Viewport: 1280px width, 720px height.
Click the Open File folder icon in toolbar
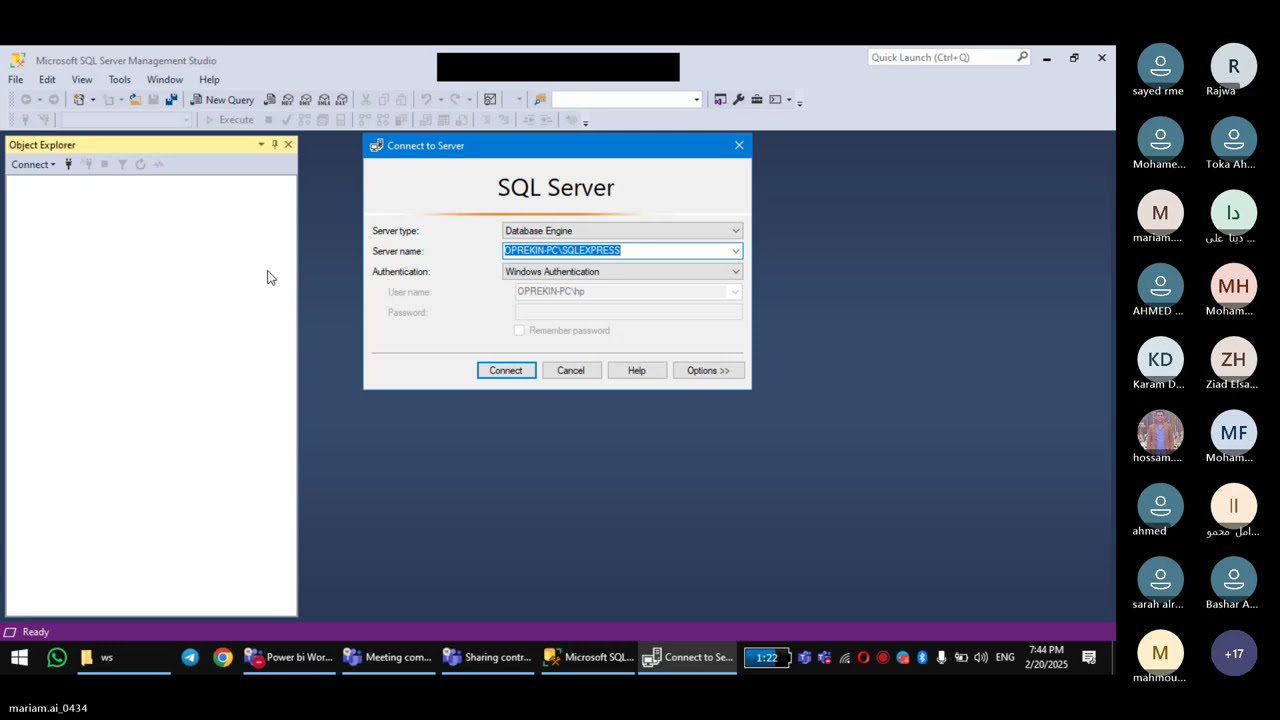coord(135,99)
